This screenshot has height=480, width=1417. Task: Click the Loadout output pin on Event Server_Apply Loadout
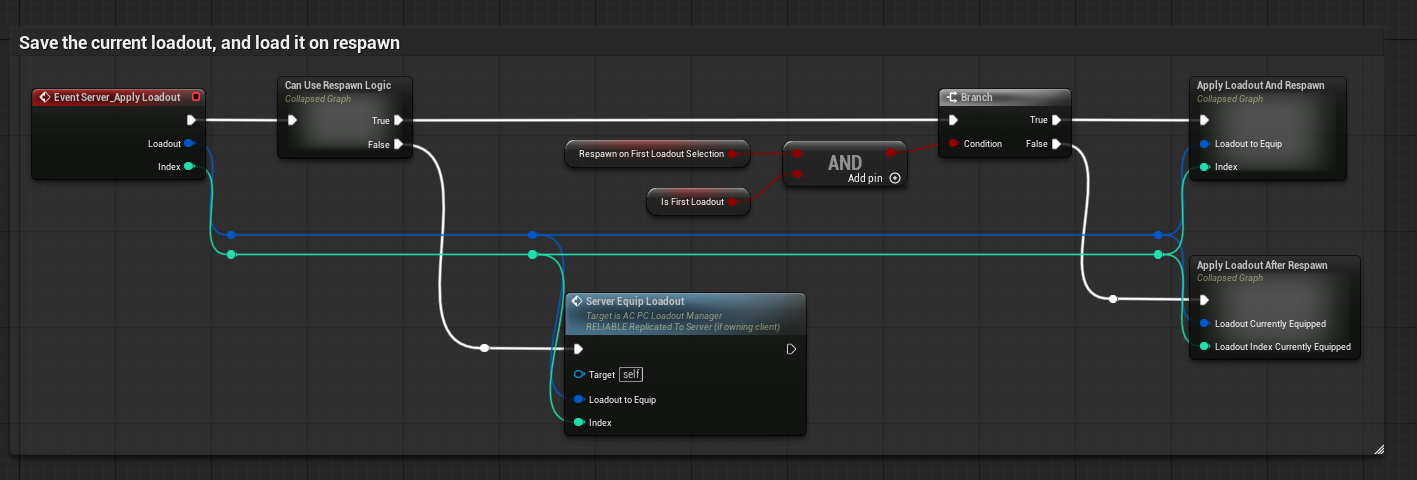(x=189, y=144)
